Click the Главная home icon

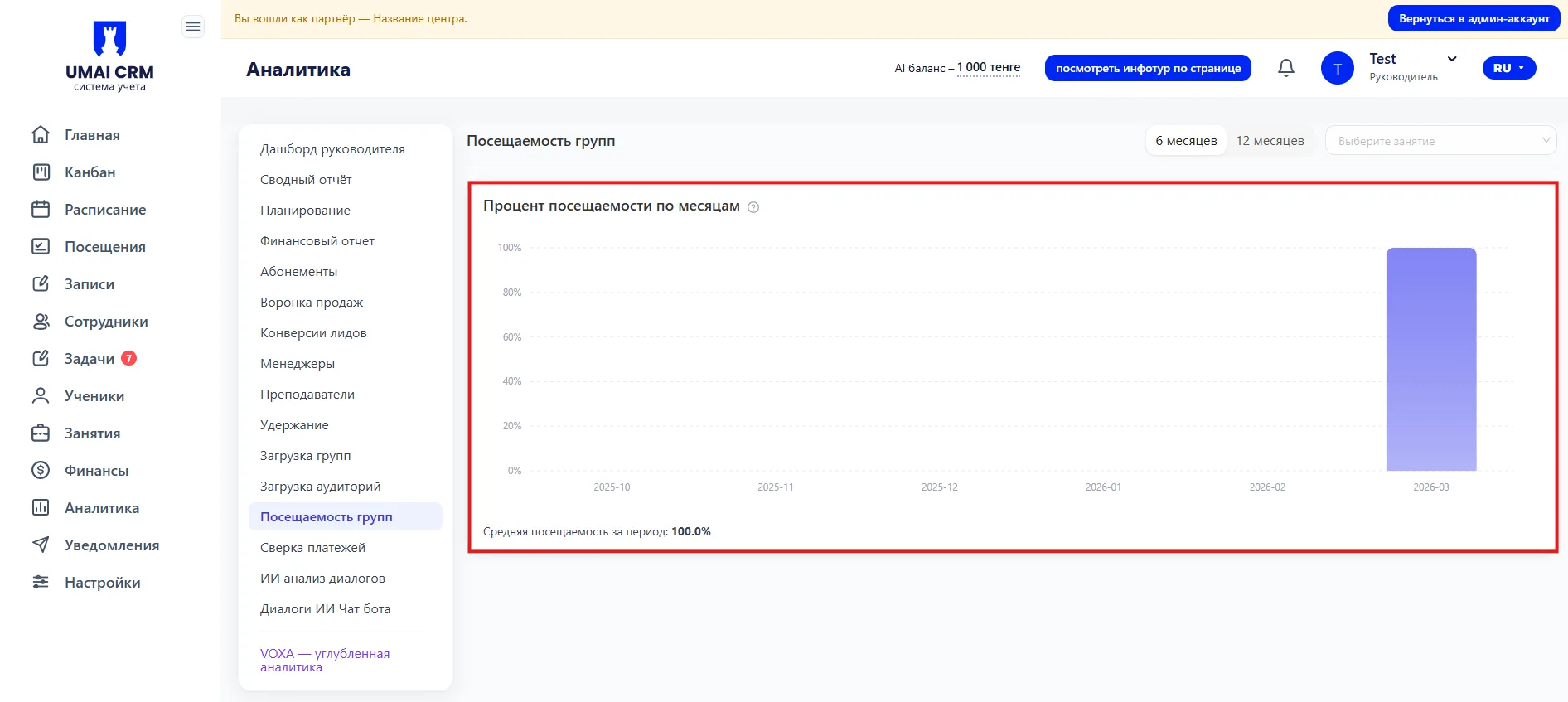click(41, 134)
